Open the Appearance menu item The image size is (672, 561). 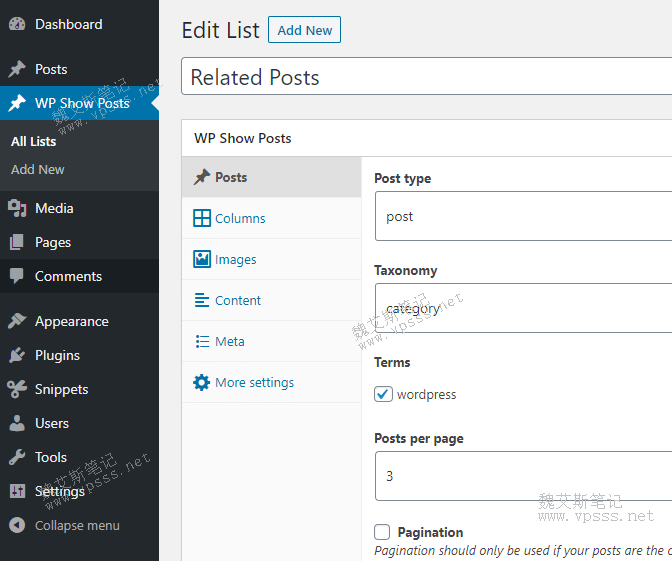point(79,321)
